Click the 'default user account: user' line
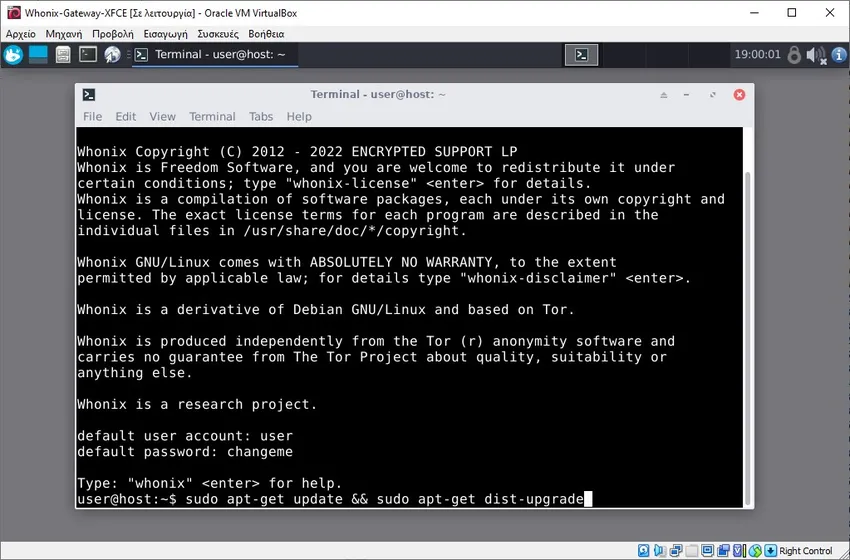The width and height of the screenshot is (850, 560). (x=185, y=436)
